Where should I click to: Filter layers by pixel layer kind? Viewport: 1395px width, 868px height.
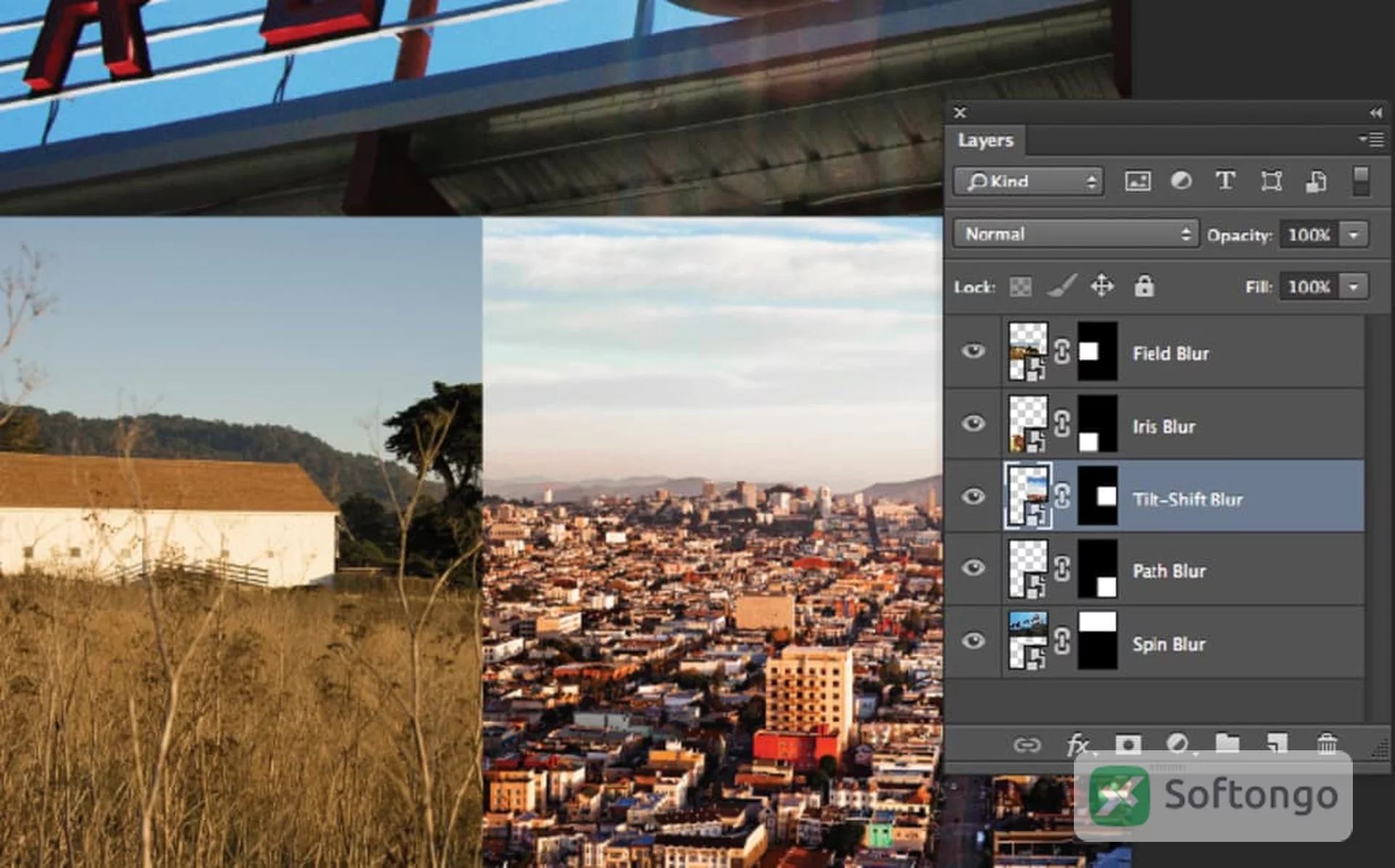coord(1137,181)
